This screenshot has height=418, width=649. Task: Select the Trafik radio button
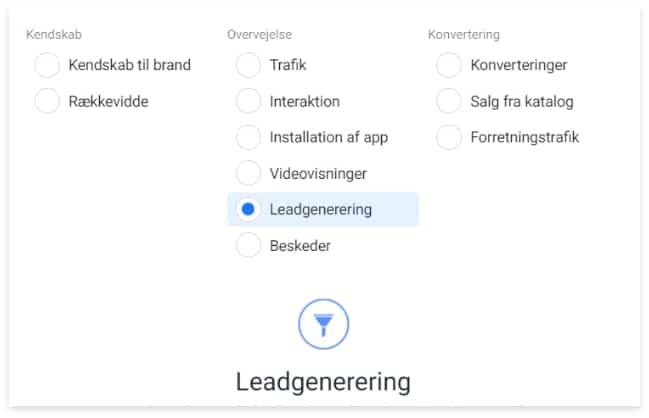(248, 65)
